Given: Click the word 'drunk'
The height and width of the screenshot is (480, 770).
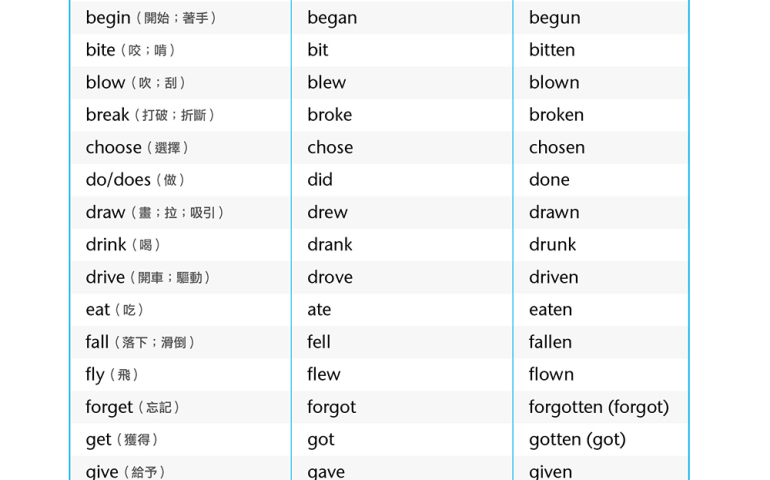Looking at the screenshot, I should click(x=552, y=245).
